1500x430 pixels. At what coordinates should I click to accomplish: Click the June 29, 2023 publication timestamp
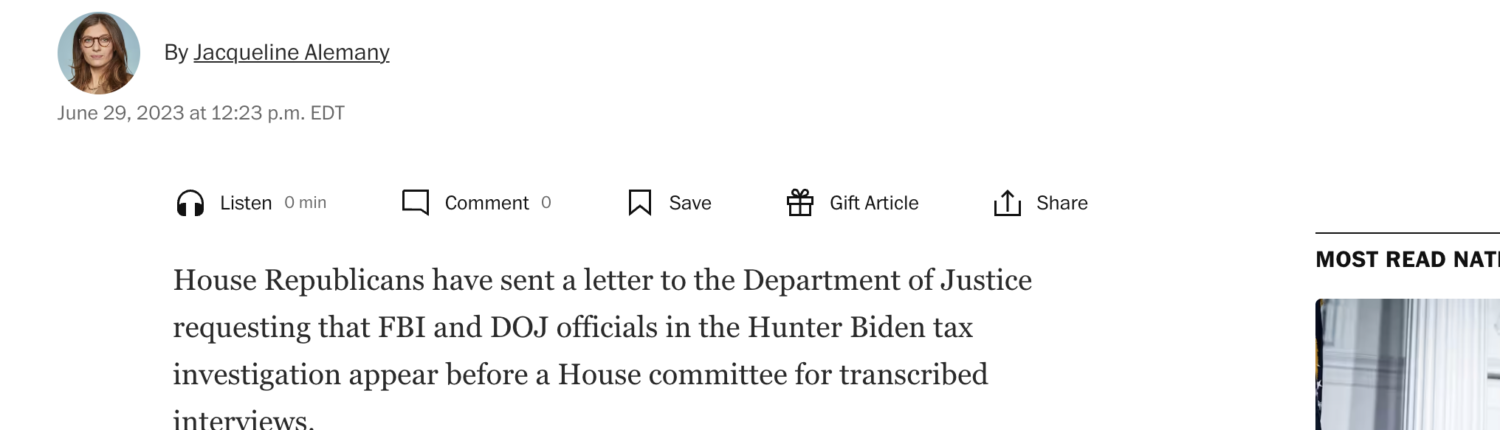(x=201, y=113)
